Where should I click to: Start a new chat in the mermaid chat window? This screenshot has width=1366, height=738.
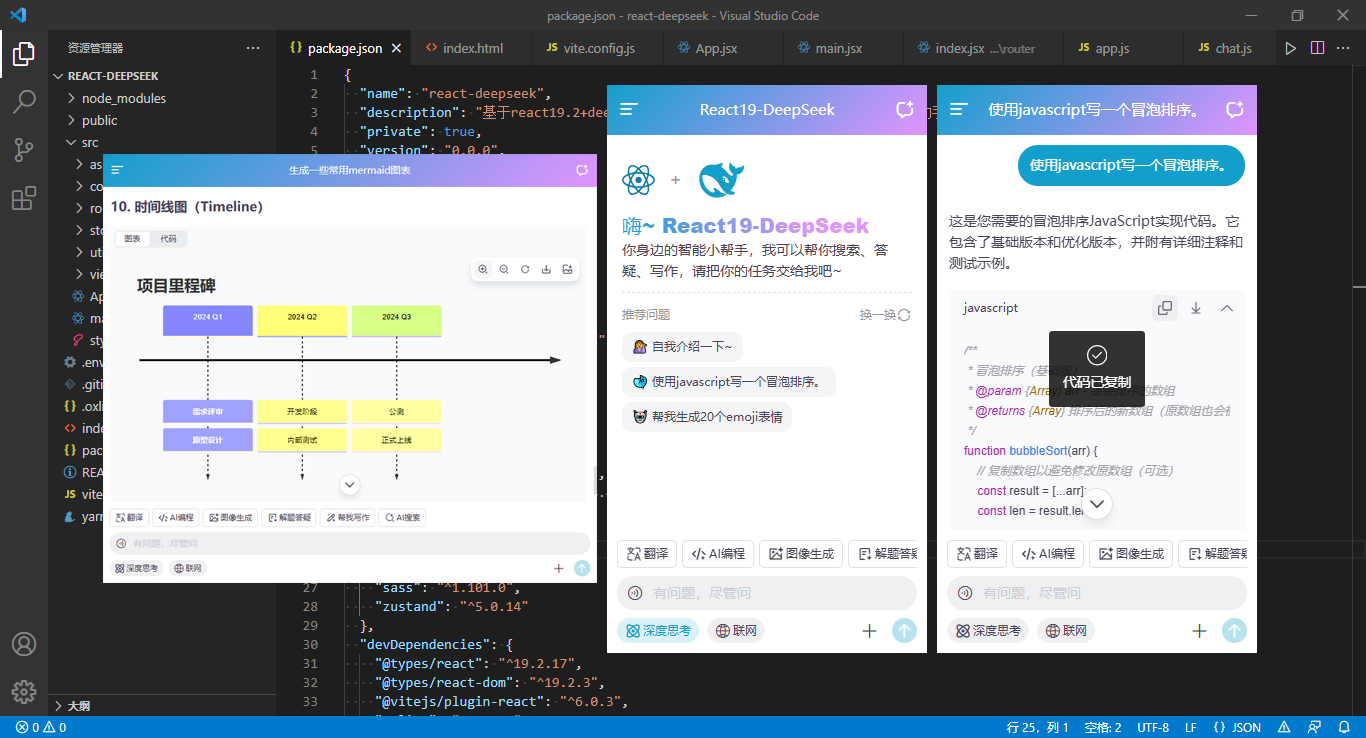point(582,170)
